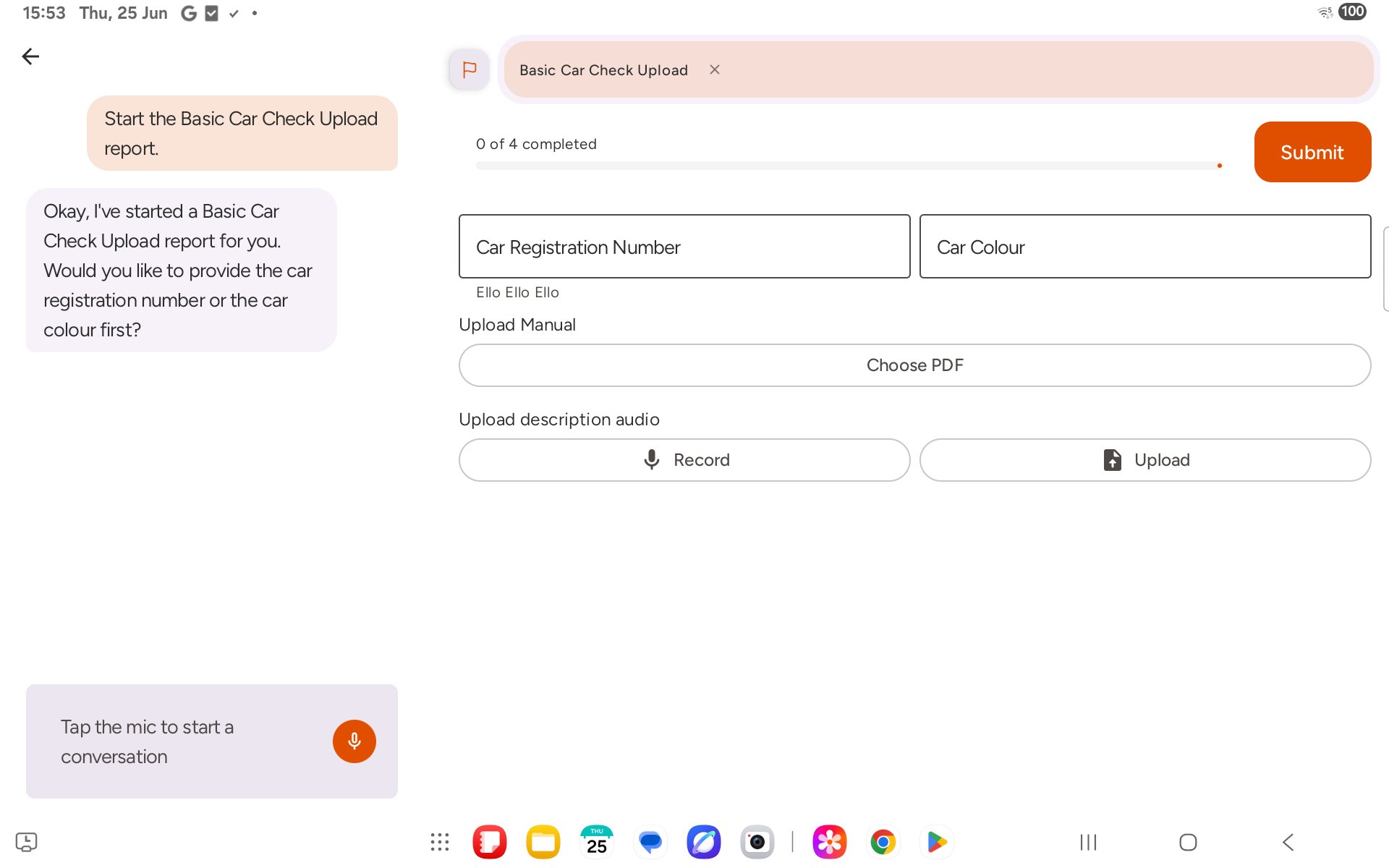Tap the Wi-Fi status icon

pos(1325,12)
